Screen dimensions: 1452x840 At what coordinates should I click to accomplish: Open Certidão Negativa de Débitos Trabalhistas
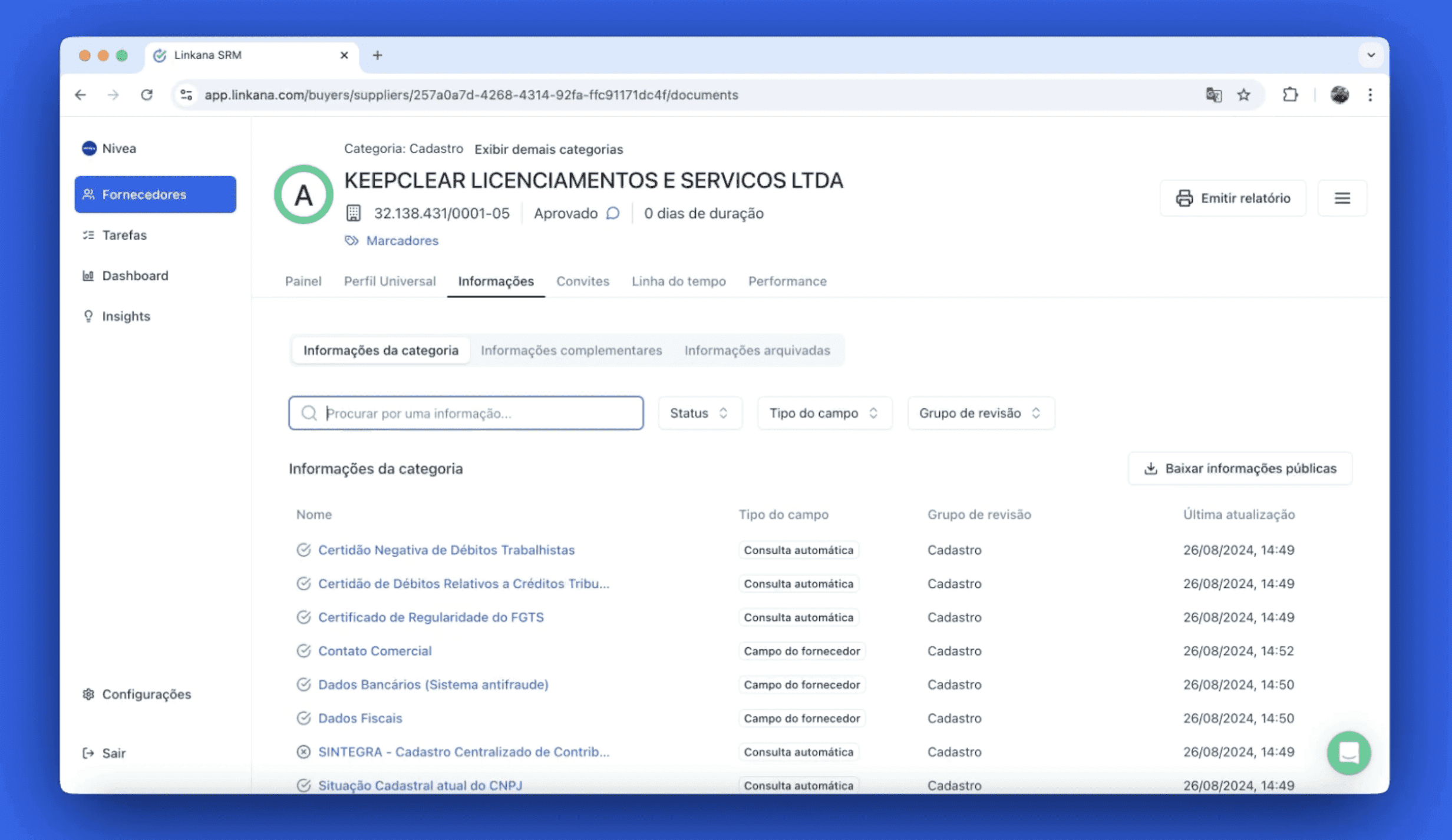pyautogui.click(x=446, y=550)
